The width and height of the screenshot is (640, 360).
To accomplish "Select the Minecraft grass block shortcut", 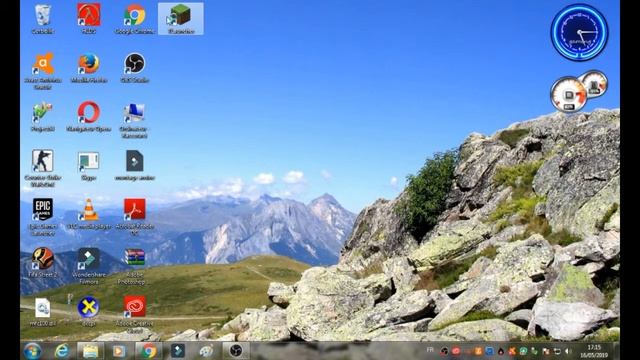I will pyautogui.click(x=180, y=19).
